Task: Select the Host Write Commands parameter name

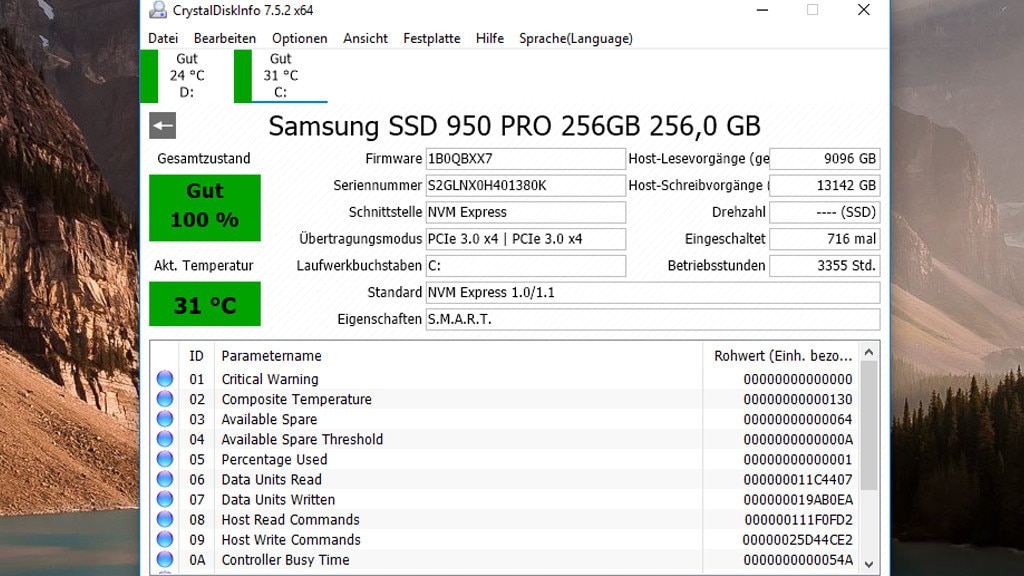Action: [291, 540]
